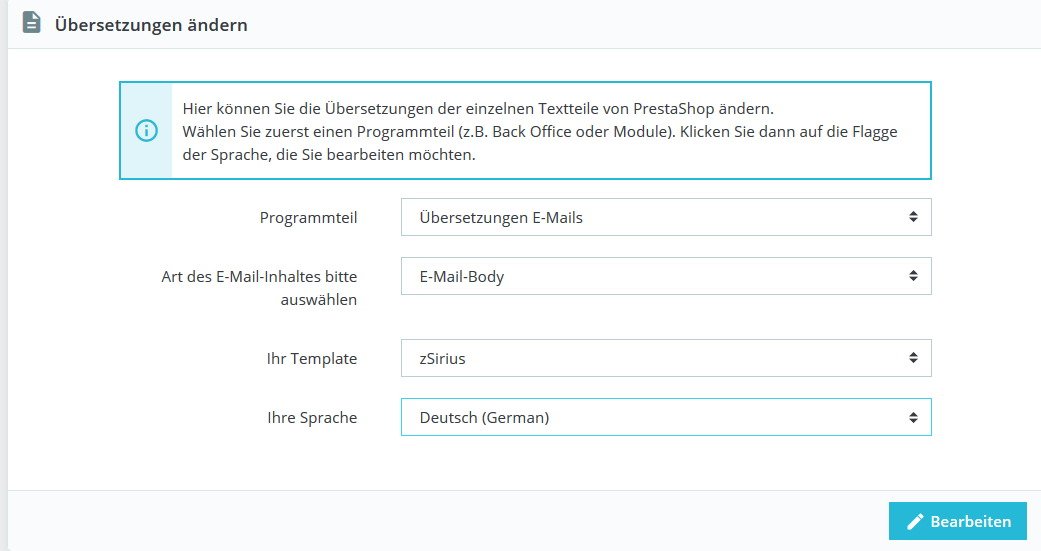Click the PrestaShop translation hint text
The height and width of the screenshot is (551, 1041).
(478, 108)
